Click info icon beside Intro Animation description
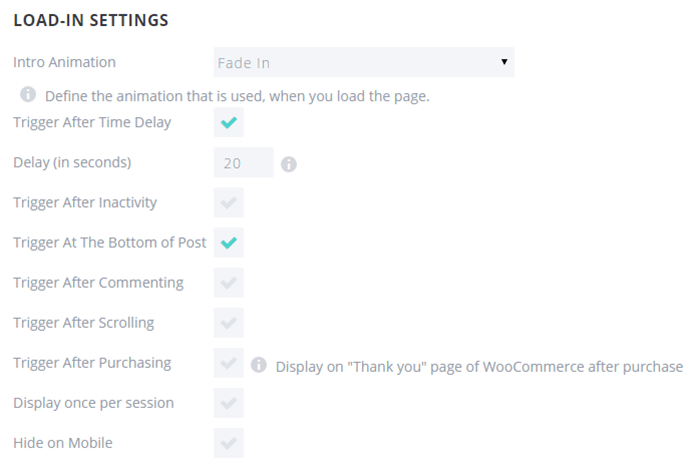Screen dimensions: 700x473 click(28, 94)
